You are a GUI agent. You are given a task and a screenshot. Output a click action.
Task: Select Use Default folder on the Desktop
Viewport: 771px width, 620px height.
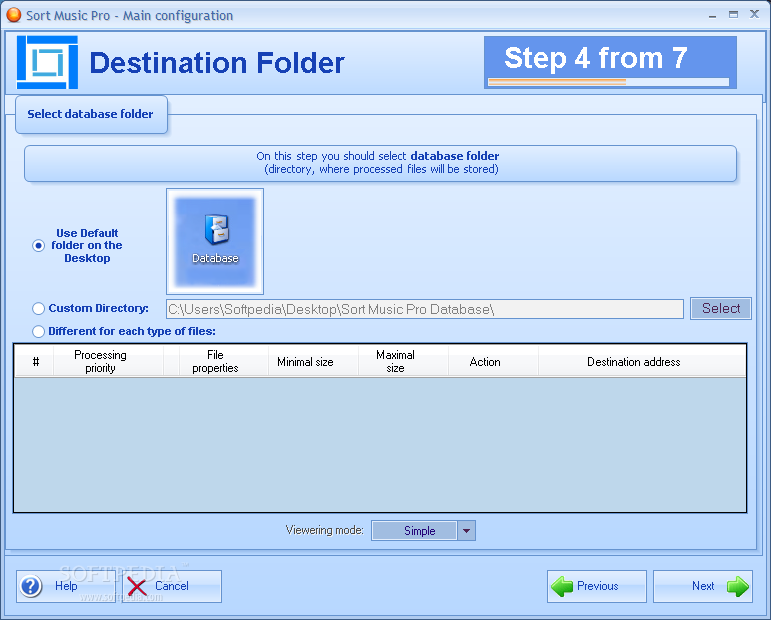38,245
